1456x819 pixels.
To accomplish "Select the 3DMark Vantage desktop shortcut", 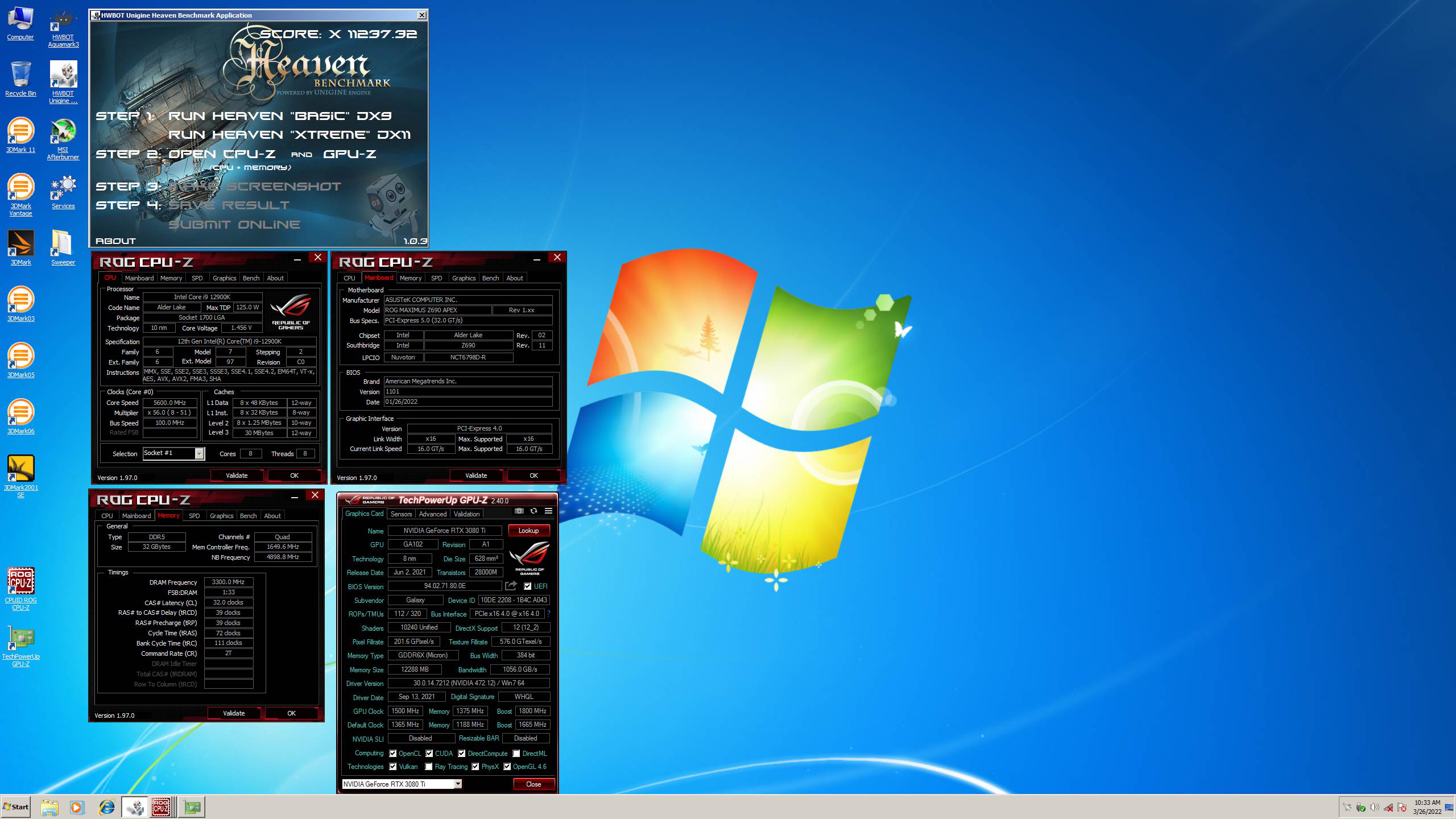I will pyautogui.click(x=20, y=195).
